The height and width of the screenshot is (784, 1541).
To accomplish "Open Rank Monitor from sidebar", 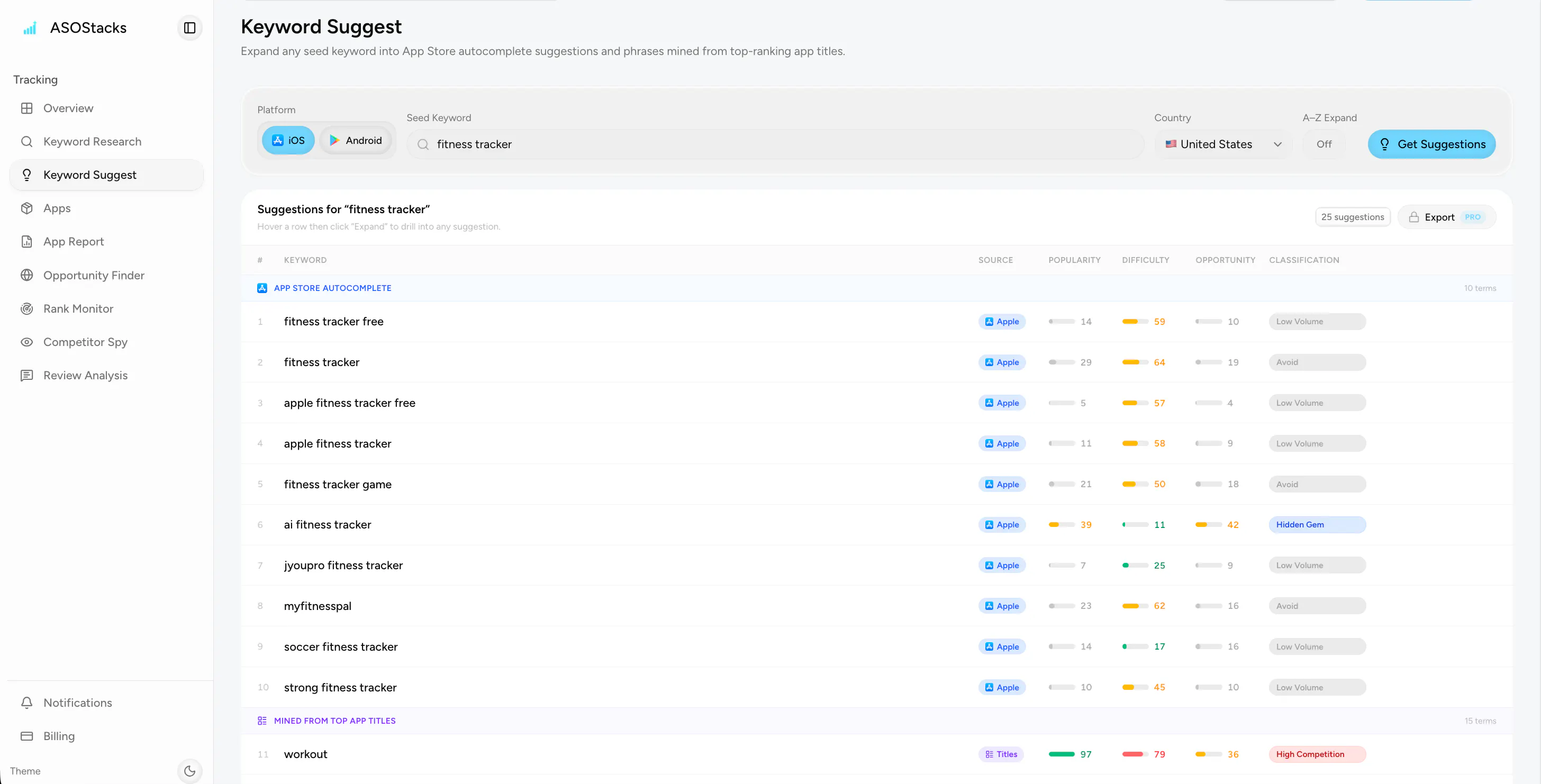I will pyautogui.click(x=106, y=308).
